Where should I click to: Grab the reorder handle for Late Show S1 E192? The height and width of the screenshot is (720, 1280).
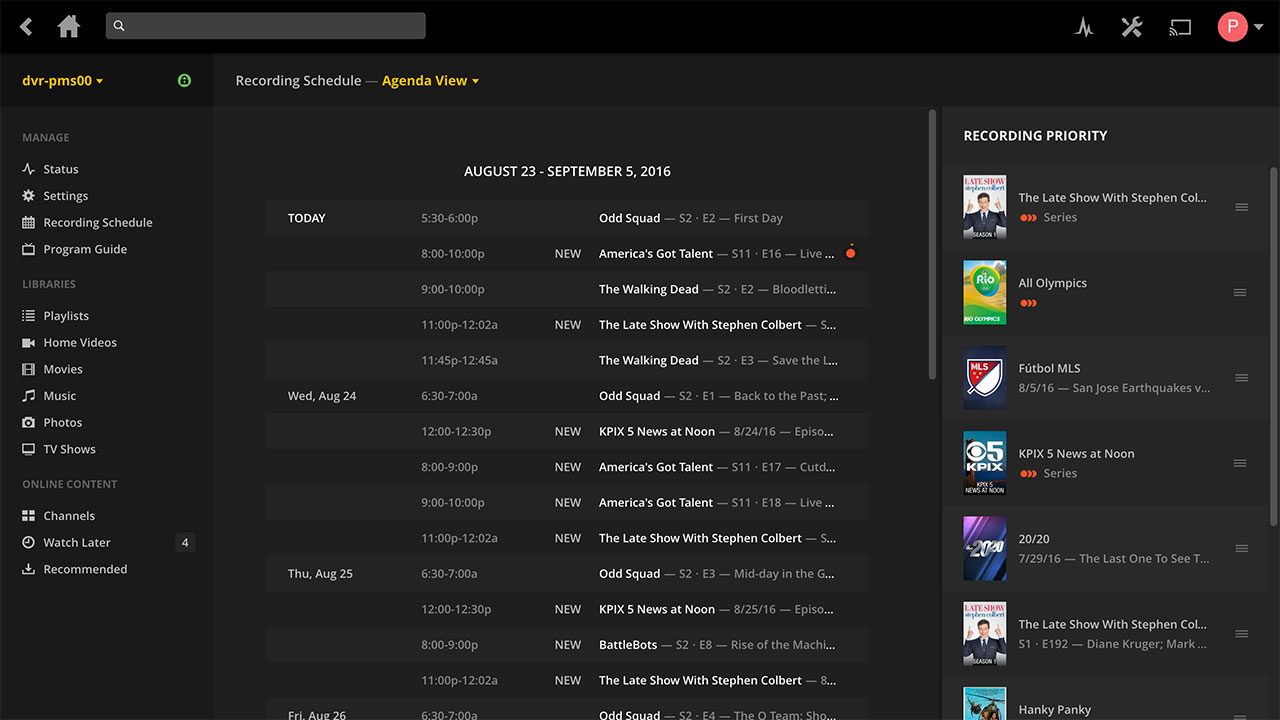[x=1241, y=634]
